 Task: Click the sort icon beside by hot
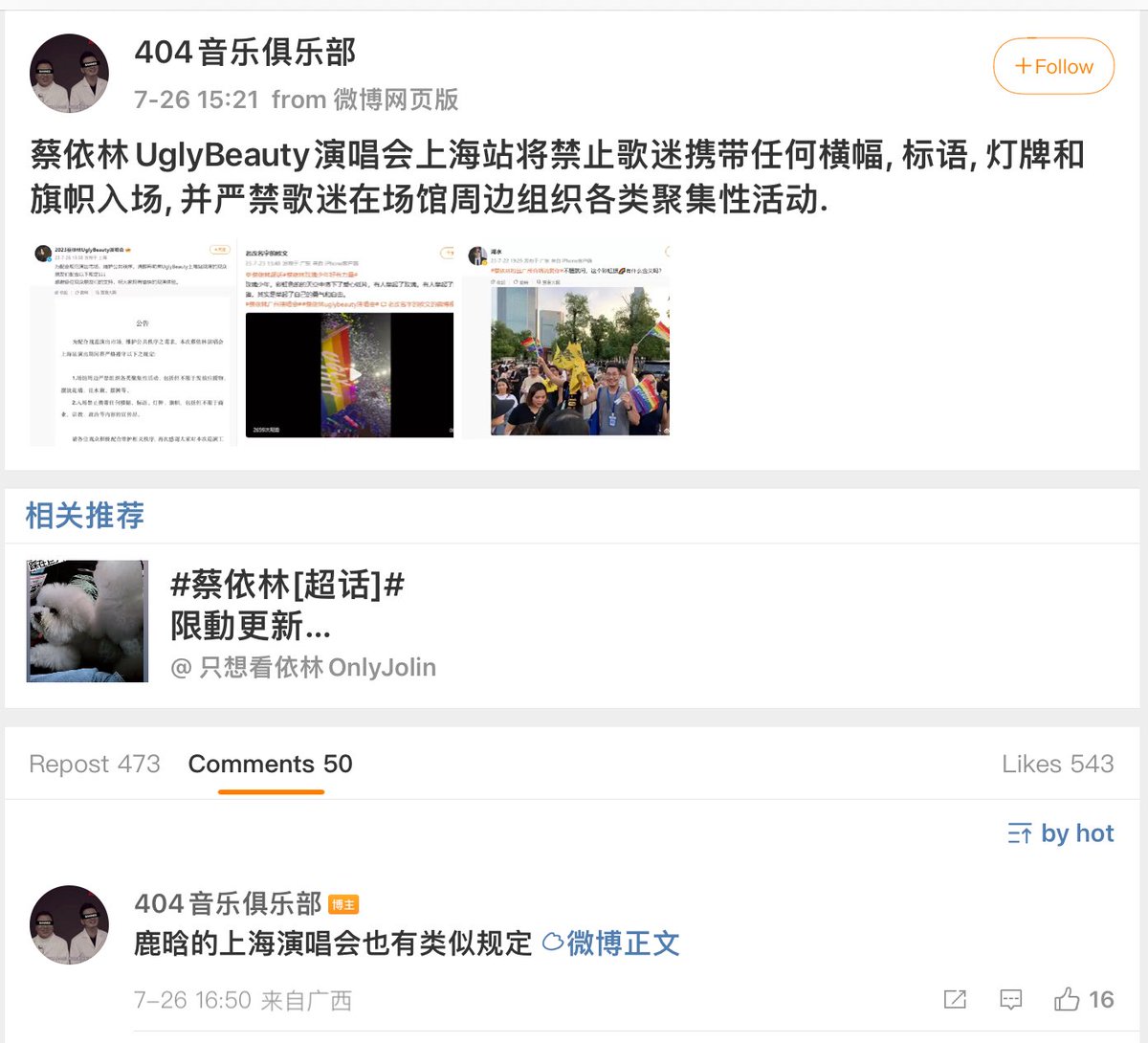coord(1020,833)
